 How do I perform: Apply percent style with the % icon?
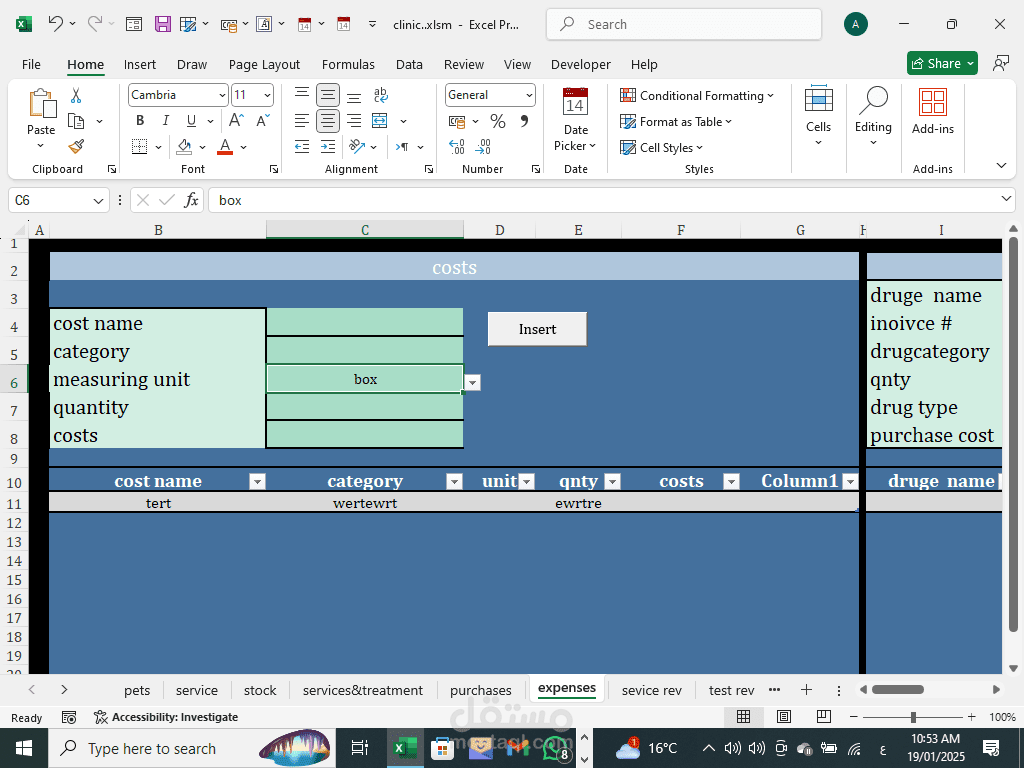coord(498,121)
